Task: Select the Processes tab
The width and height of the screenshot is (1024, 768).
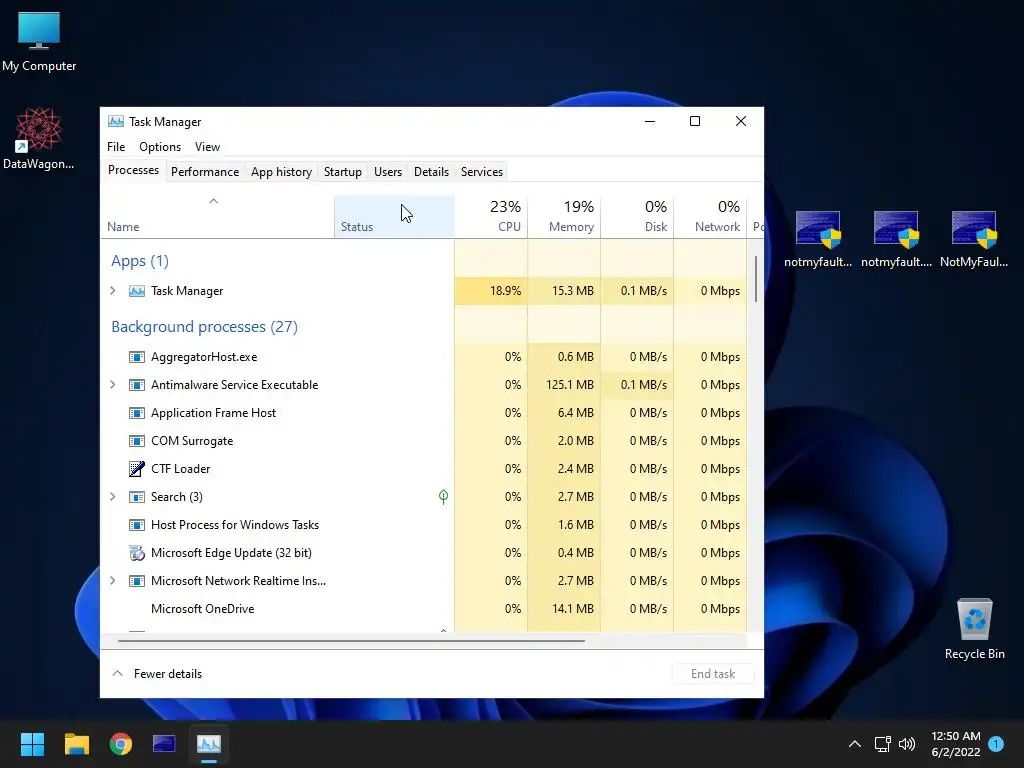Action: click(x=133, y=170)
